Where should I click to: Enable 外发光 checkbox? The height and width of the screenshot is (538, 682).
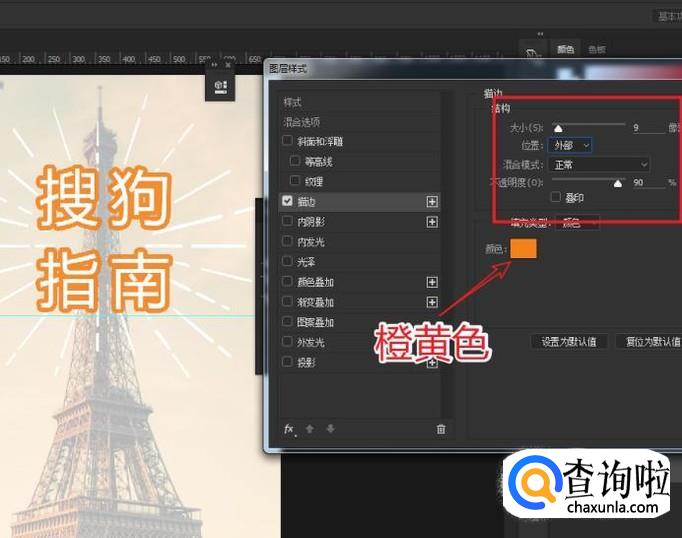tap(287, 341)
